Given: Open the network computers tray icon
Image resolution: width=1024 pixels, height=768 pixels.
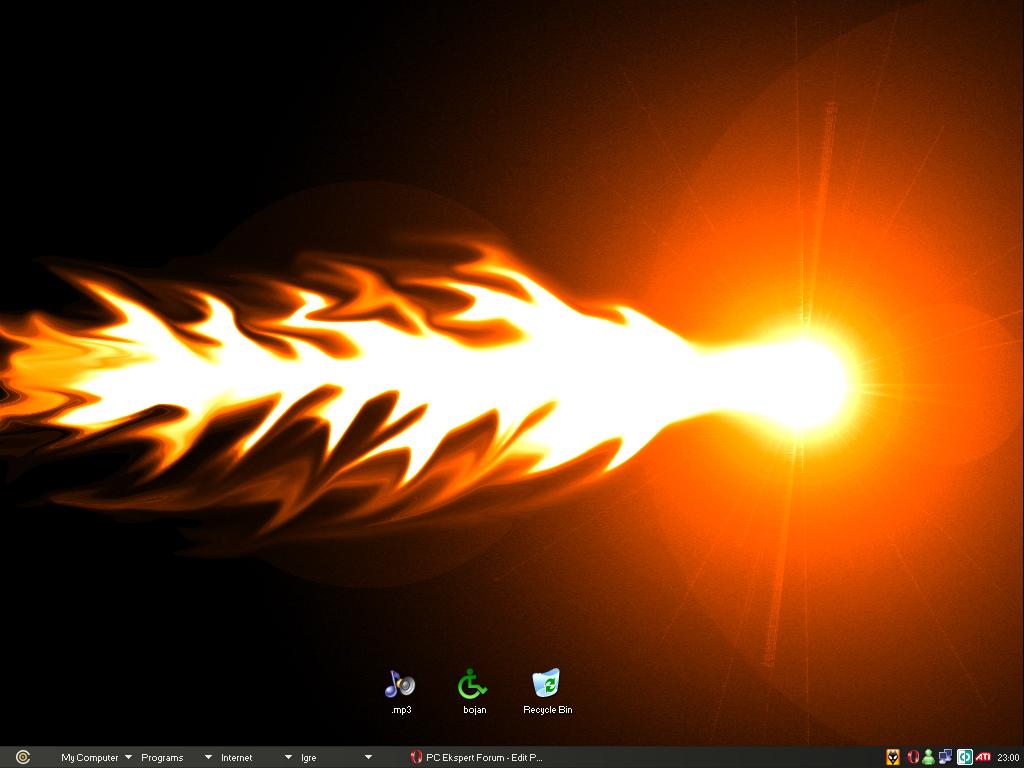Looking at the screenshot, I should click(945, 757).
